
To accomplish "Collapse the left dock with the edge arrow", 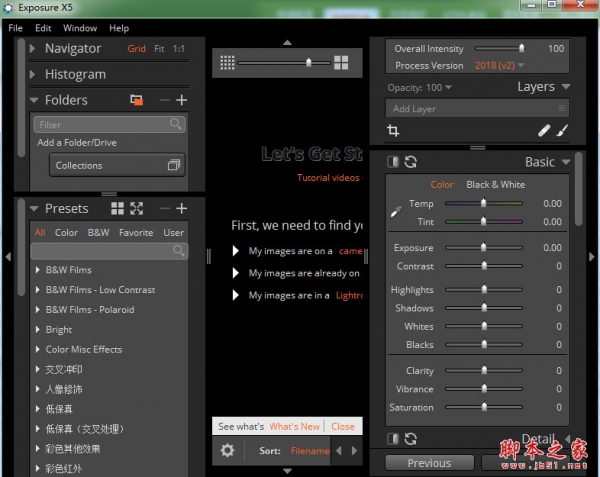I will pos(8,257).
